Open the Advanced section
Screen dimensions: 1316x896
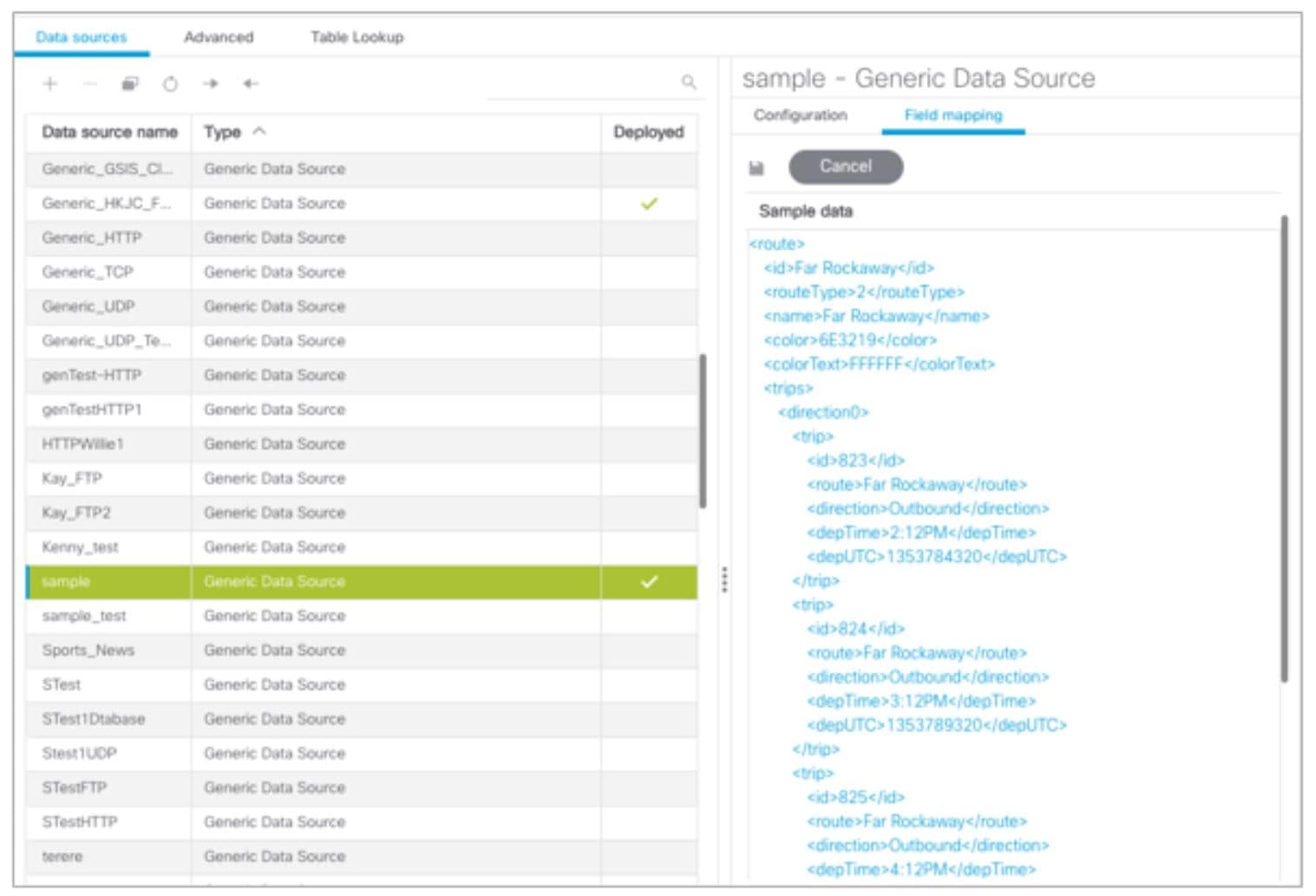pyautogui.click(x=217, y=36)
